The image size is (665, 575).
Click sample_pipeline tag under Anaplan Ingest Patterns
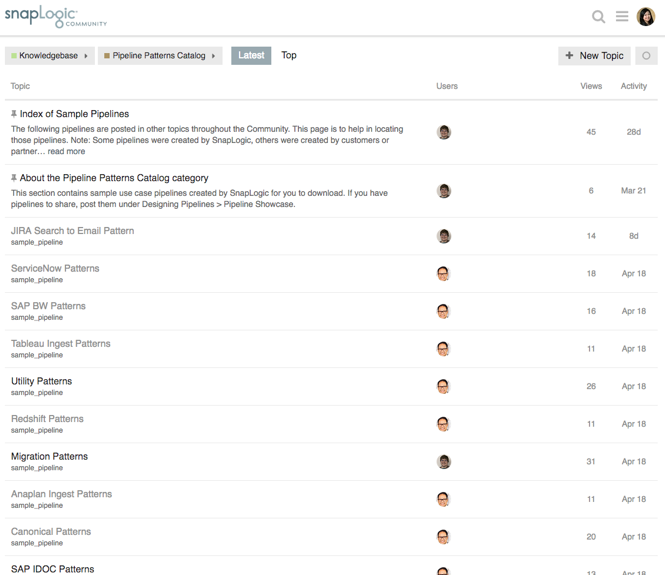click(37, 505)
